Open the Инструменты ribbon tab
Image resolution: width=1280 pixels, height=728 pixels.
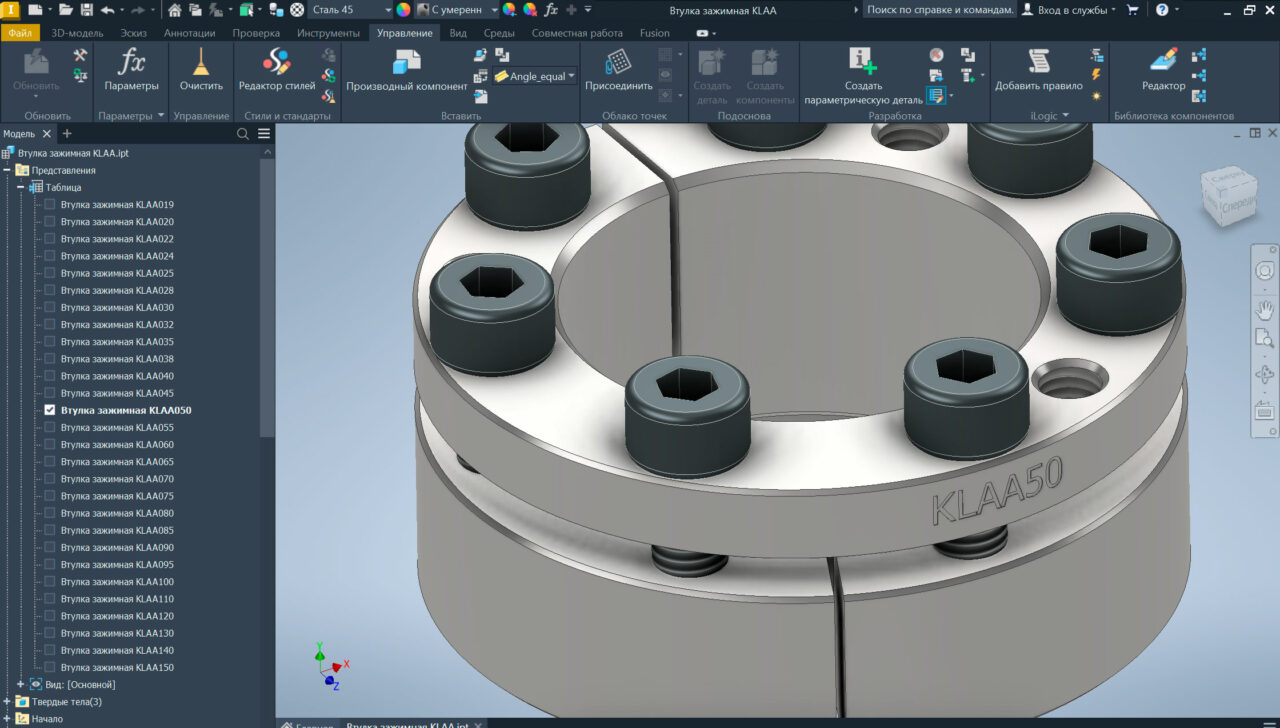[x=328, y=33]
